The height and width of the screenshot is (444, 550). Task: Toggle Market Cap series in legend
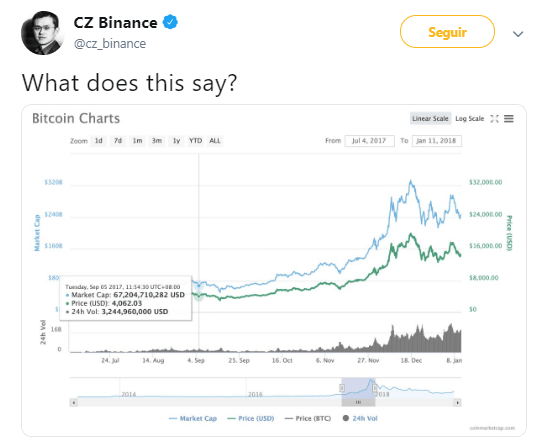tap(193, 418)
